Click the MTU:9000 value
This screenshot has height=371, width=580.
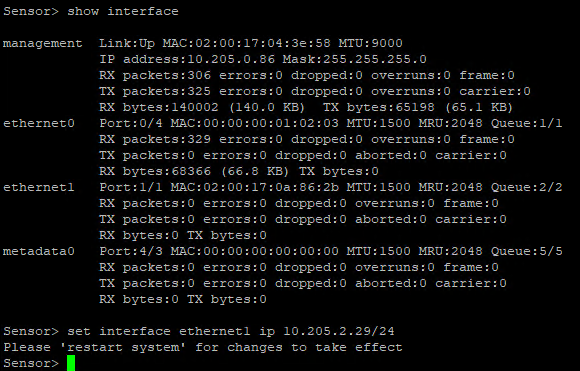[x=370, y=43]
